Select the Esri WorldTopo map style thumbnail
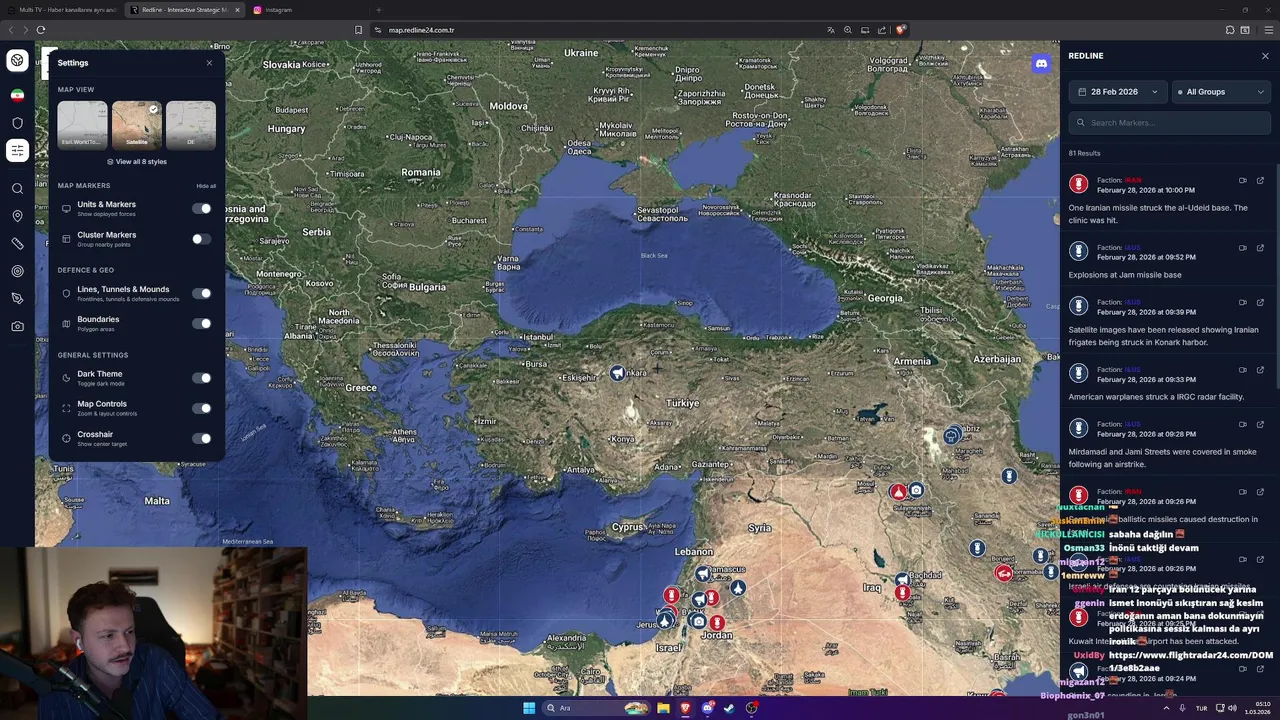The width and height of the screenshot is (1280, 720). [82, 125]
